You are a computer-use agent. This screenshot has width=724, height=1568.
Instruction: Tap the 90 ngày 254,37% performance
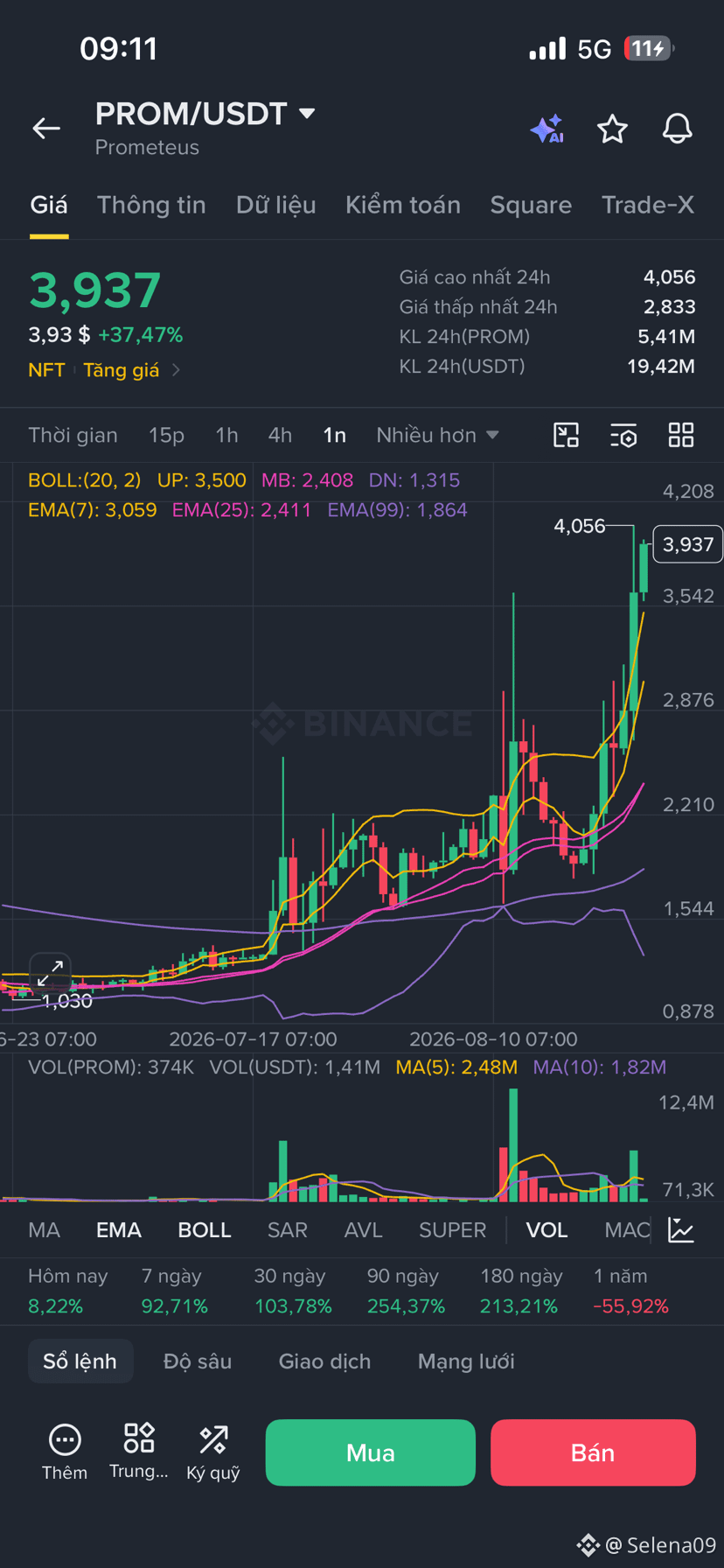coord(407,1291)
